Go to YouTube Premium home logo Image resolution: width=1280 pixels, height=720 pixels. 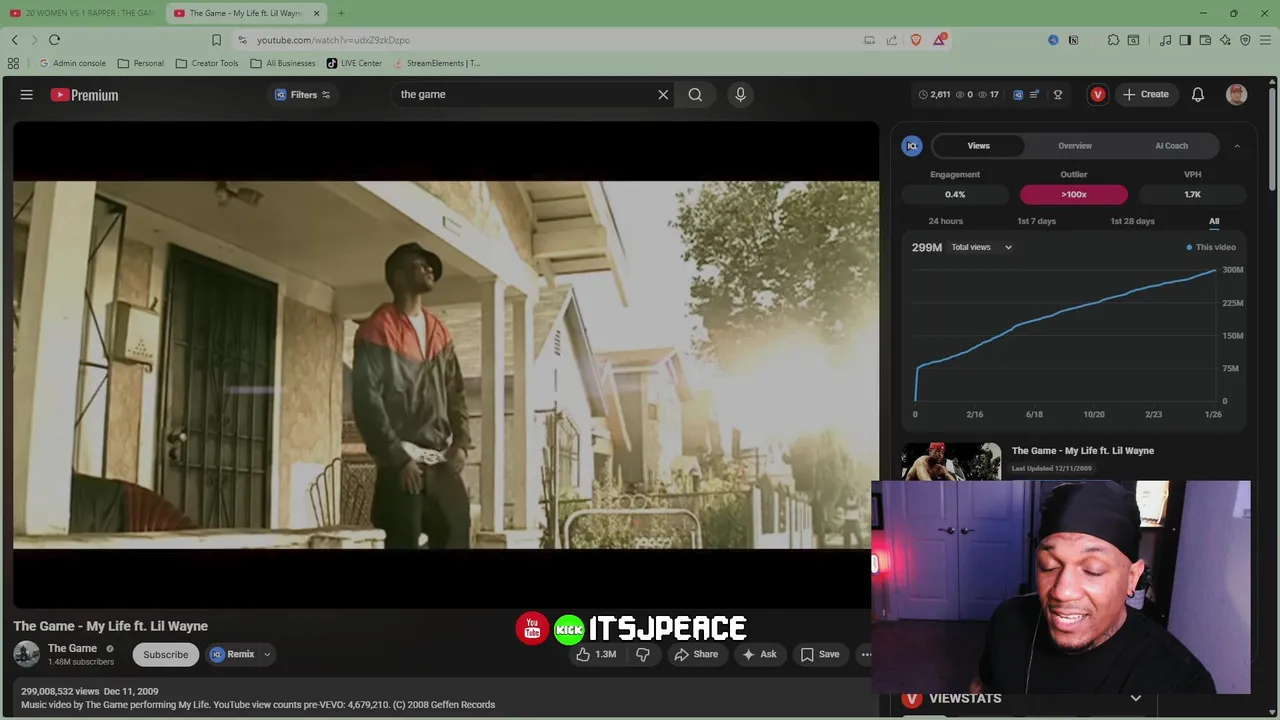[x=85, y=95]
